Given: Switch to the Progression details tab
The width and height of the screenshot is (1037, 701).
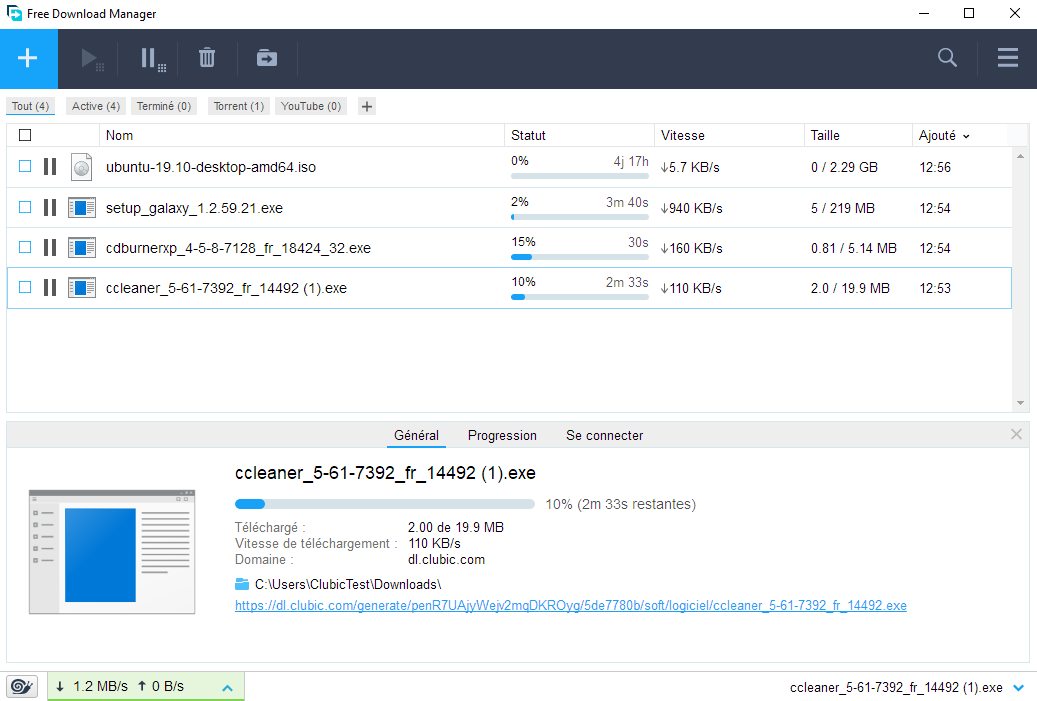Looking at the screenshot, I should [x=502, y=435].
